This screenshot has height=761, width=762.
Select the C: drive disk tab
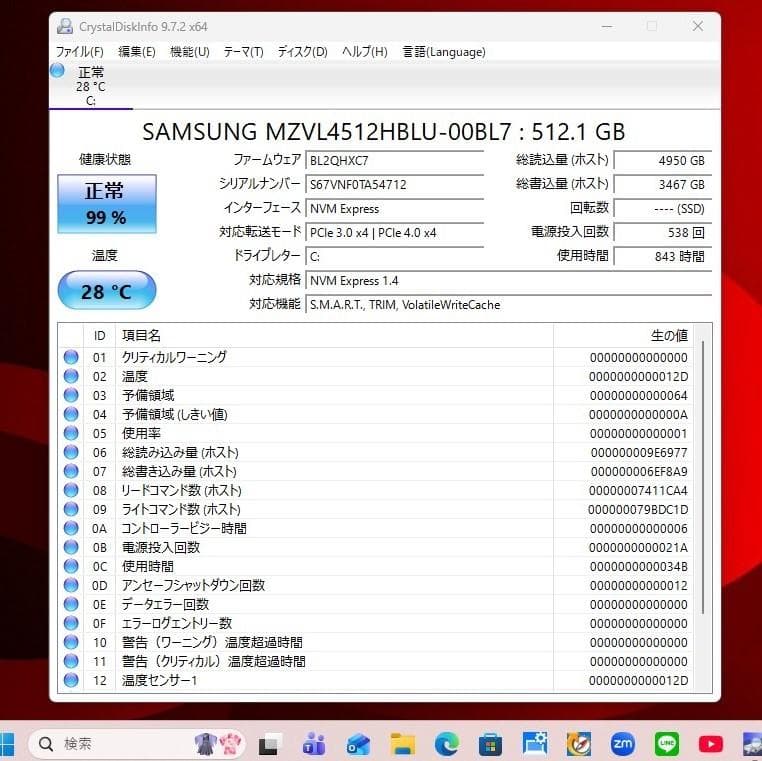pyautogui.click(x=91, y=86)
